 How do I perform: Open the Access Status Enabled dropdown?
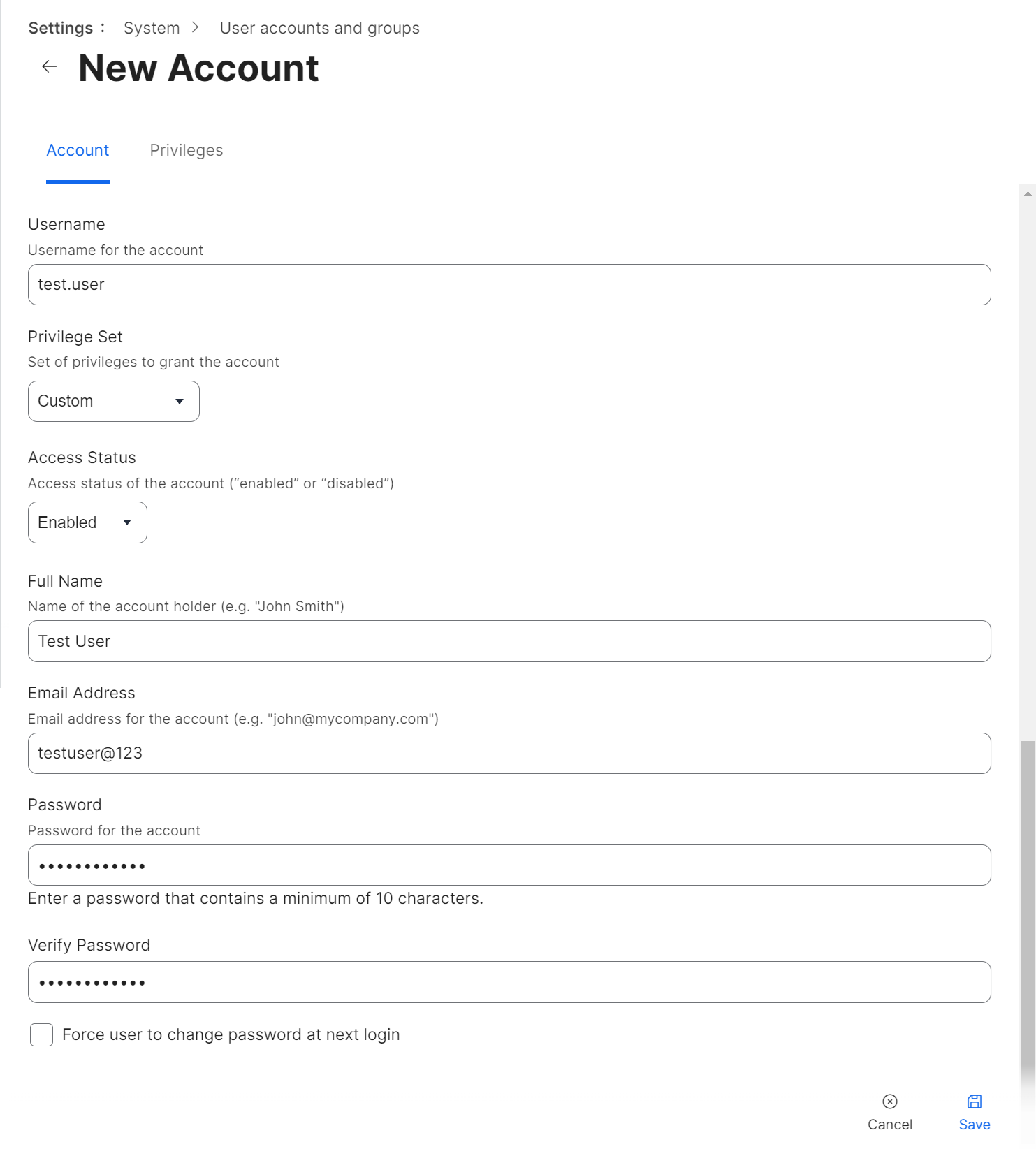(87, 522)
